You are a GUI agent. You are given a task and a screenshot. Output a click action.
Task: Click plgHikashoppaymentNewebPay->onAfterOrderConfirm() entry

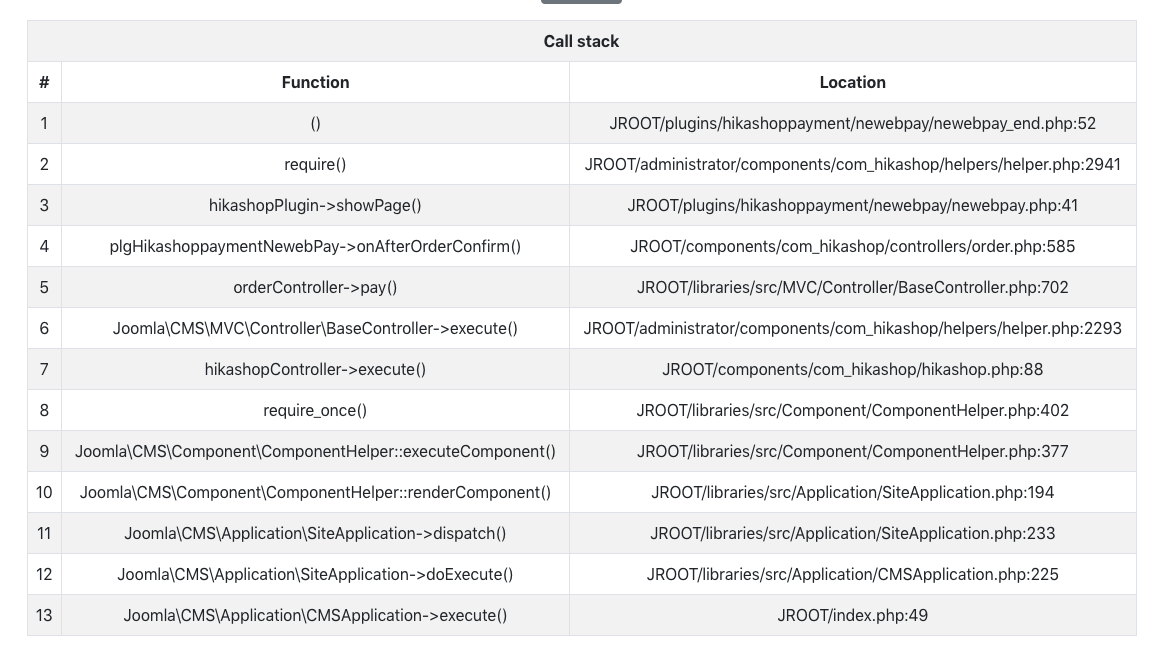(x=315, y=247)
